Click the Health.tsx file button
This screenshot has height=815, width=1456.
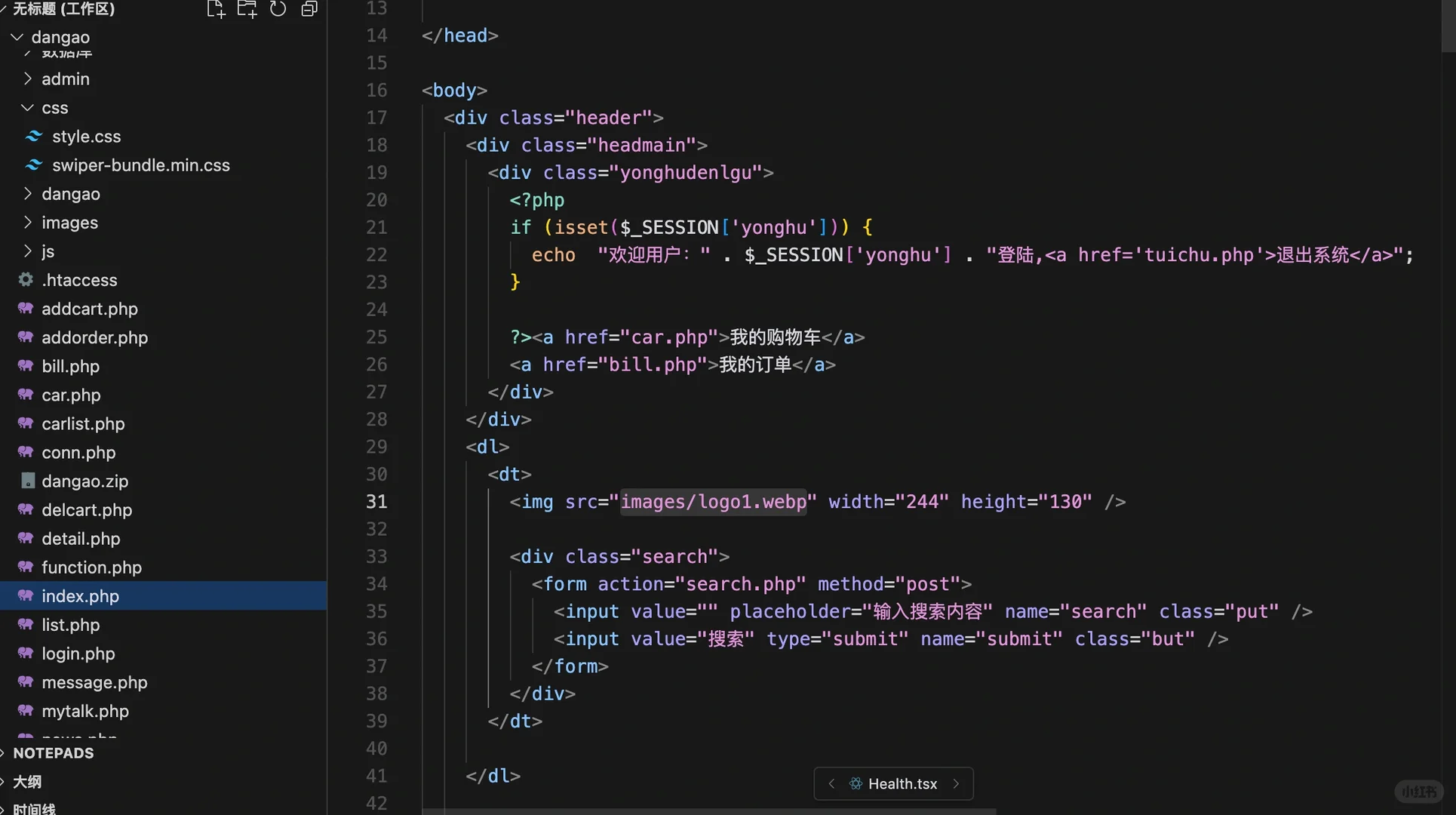[x=902, y=783]
